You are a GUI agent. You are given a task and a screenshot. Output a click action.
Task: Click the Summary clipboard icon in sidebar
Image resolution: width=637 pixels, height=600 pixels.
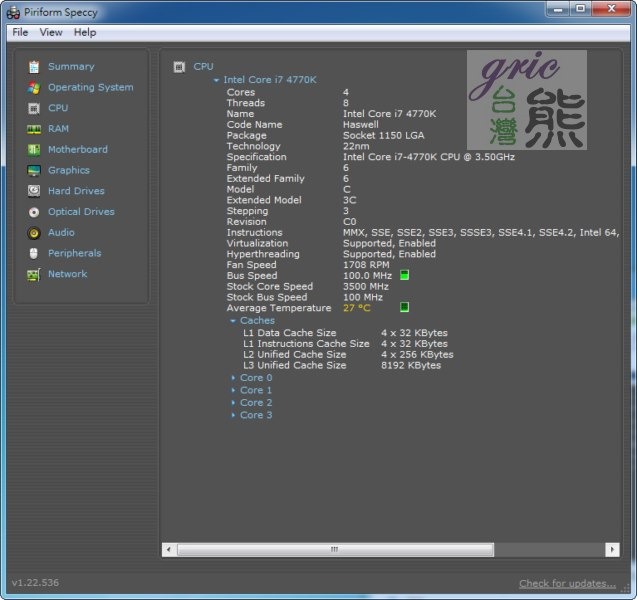[34, 67]
